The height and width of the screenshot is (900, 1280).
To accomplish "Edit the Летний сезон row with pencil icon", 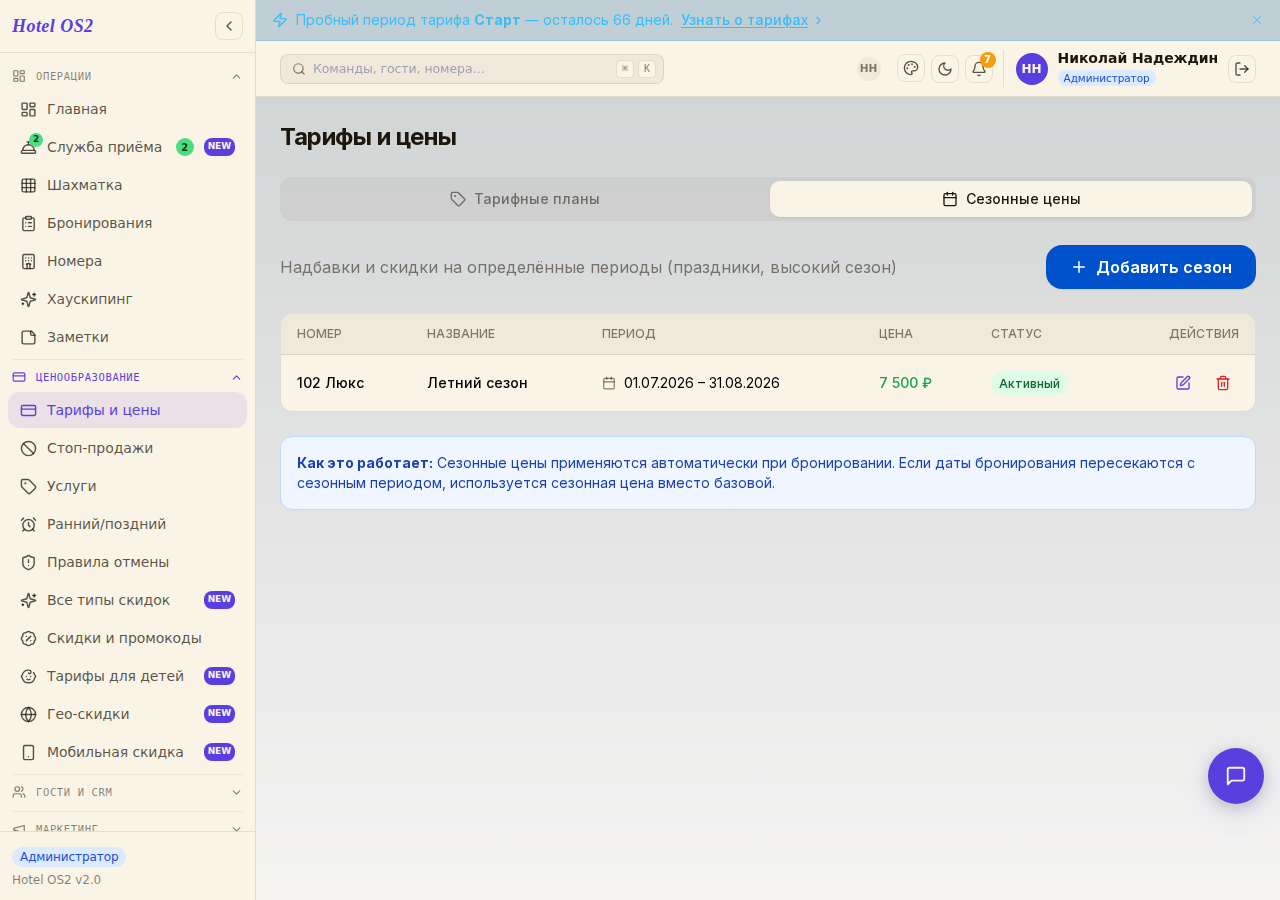I will coord(1183,383).
